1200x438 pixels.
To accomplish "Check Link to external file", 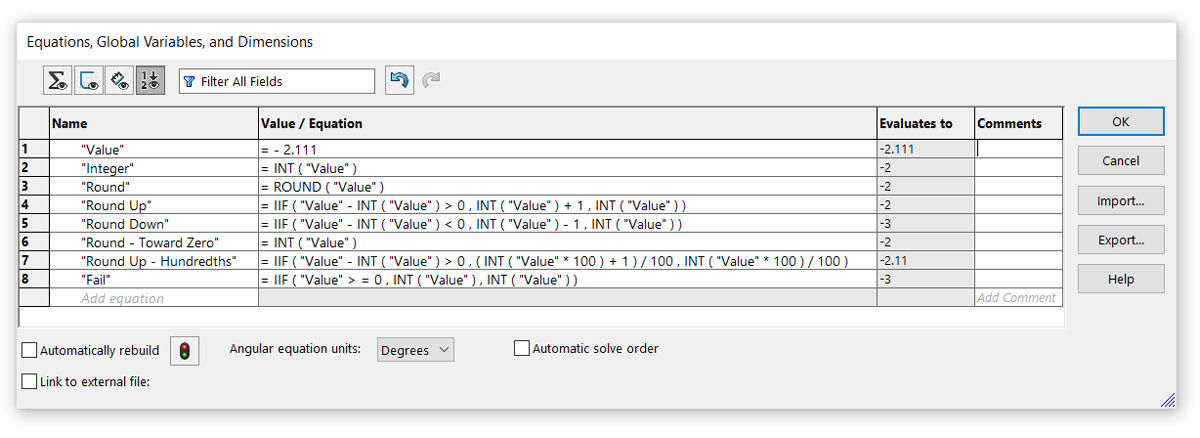I will [30, 381].
